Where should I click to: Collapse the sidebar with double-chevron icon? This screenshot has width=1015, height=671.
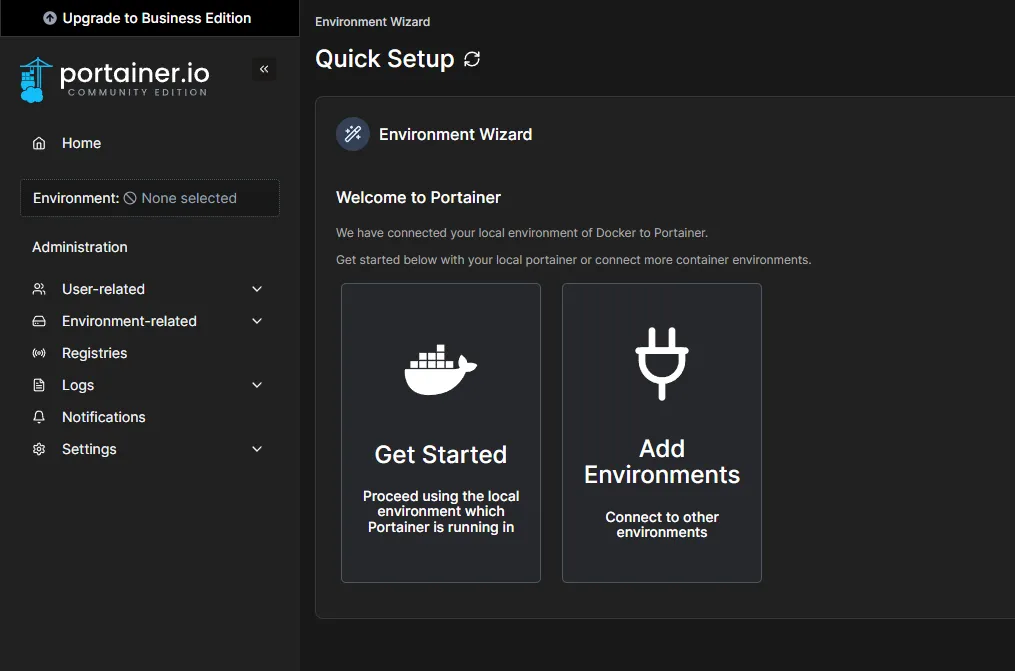(x=264, y=69)
